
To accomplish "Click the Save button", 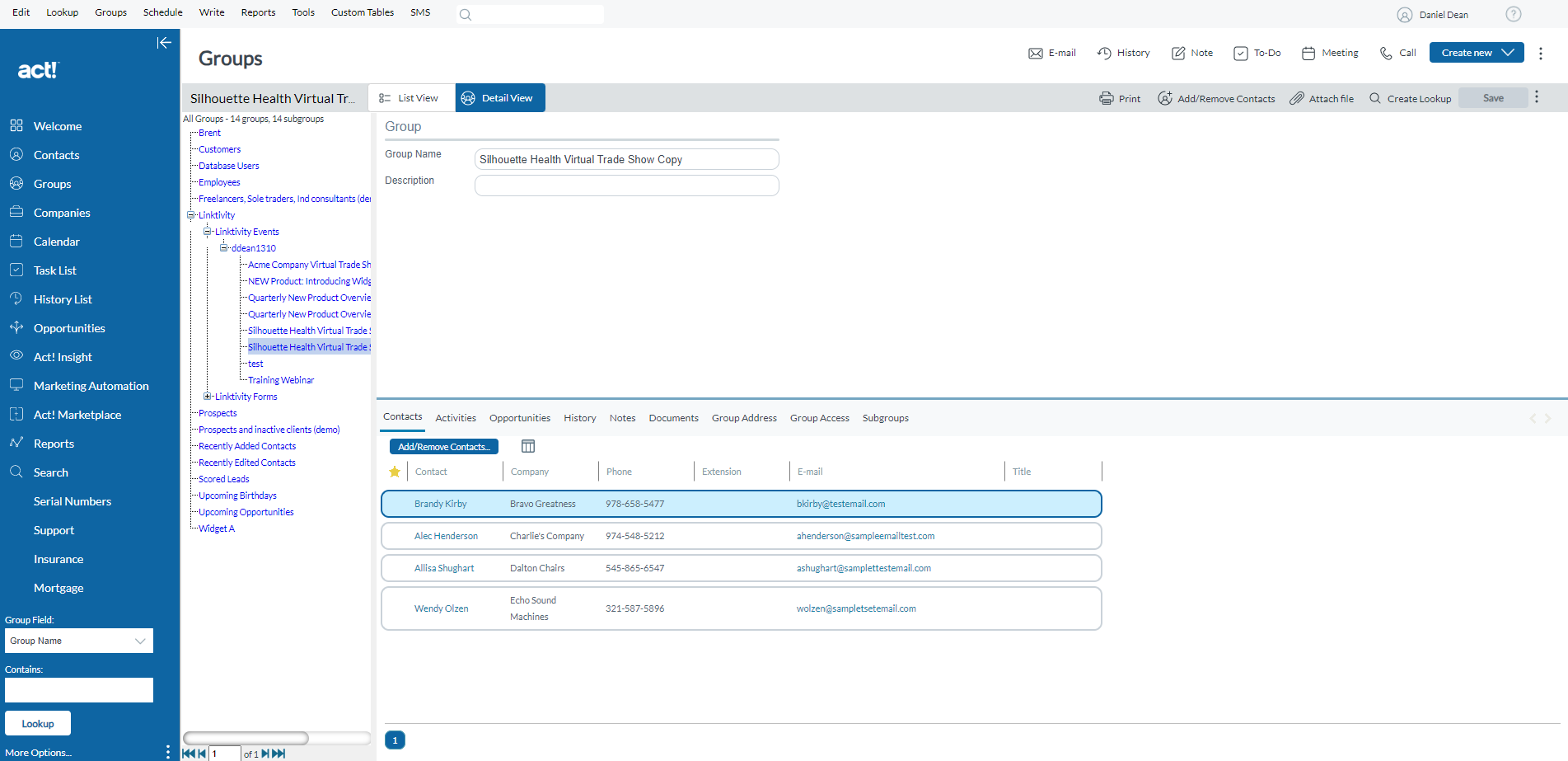I will (1493, 98).
